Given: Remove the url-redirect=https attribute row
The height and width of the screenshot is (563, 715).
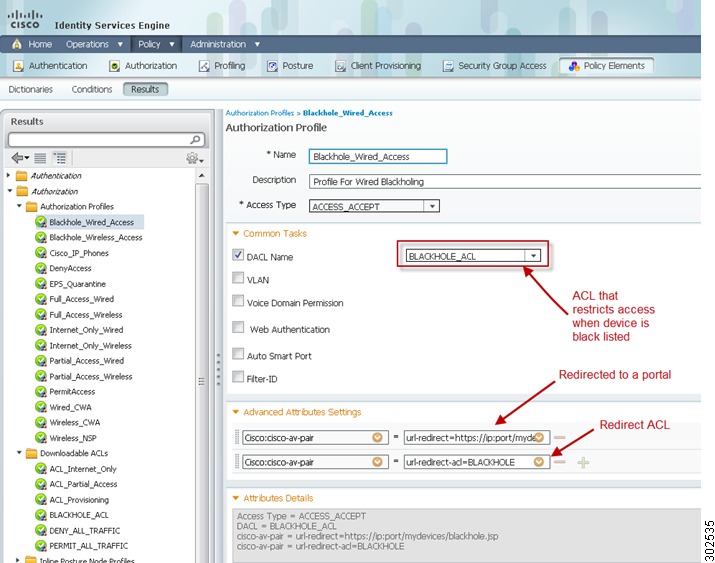Looking at the screenshot, I should 560,438.
